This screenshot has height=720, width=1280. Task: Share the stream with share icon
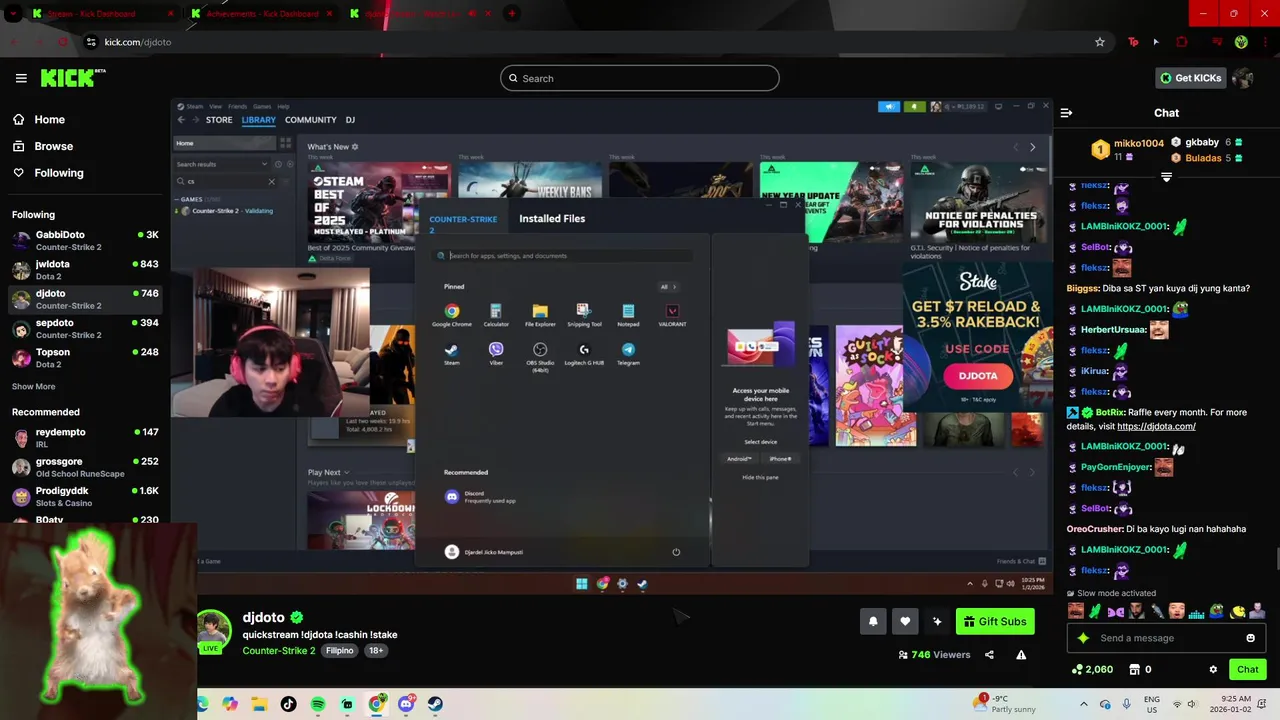[989, 655]
